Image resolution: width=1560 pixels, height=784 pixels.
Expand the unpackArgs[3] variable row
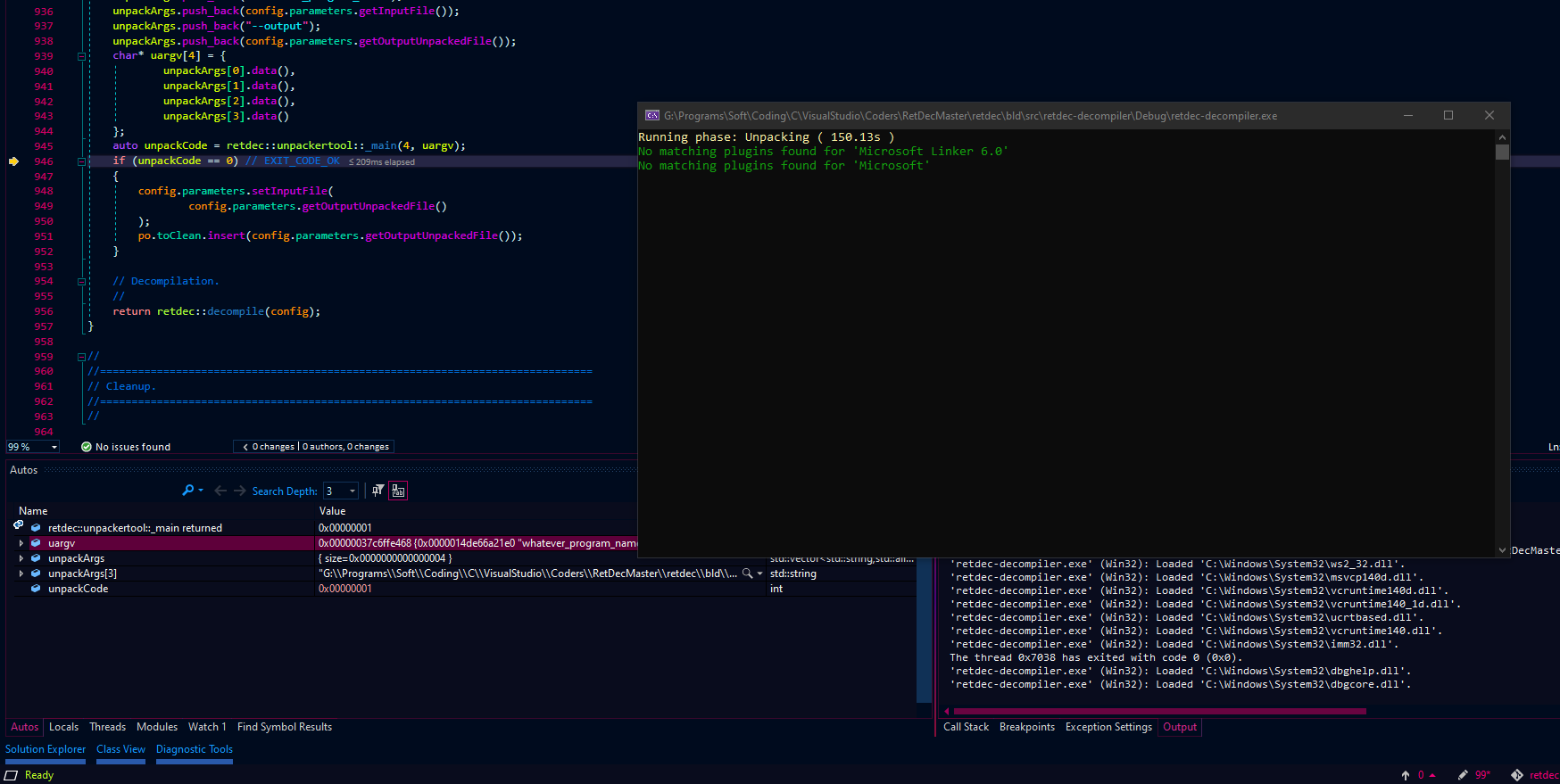[21, 574]
